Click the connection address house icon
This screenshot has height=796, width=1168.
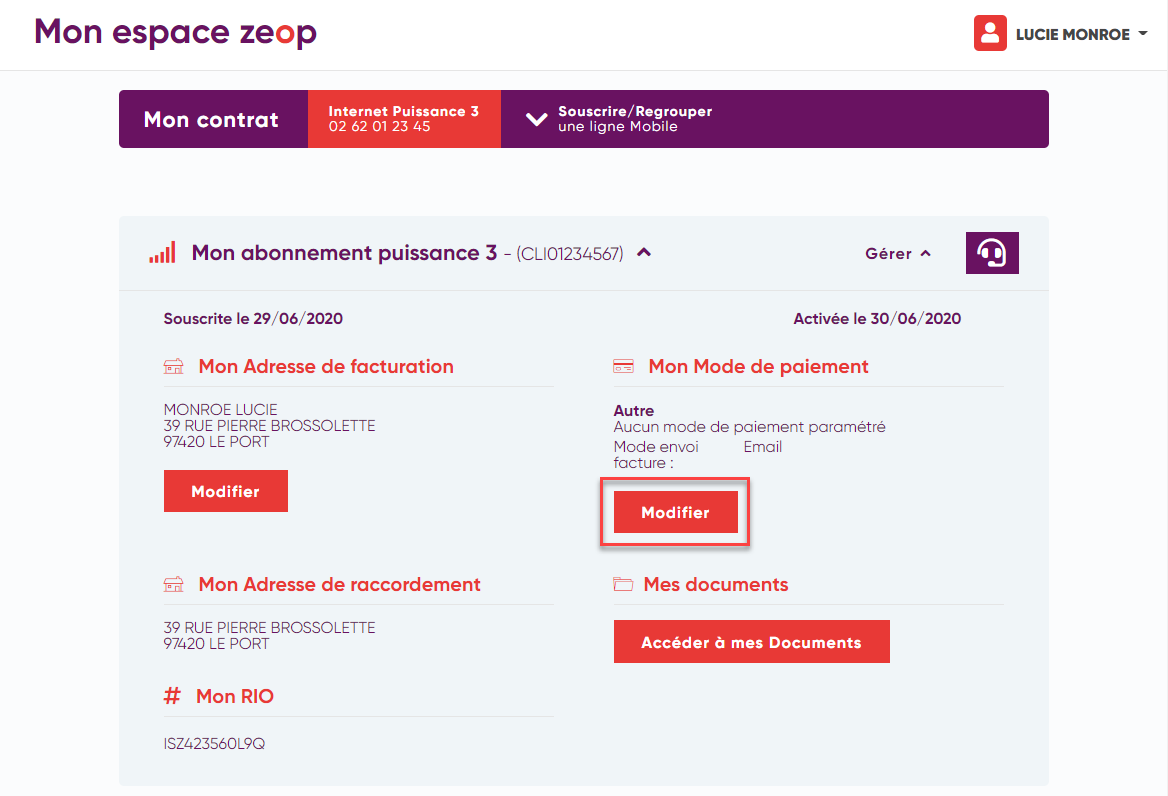[174, 585]
